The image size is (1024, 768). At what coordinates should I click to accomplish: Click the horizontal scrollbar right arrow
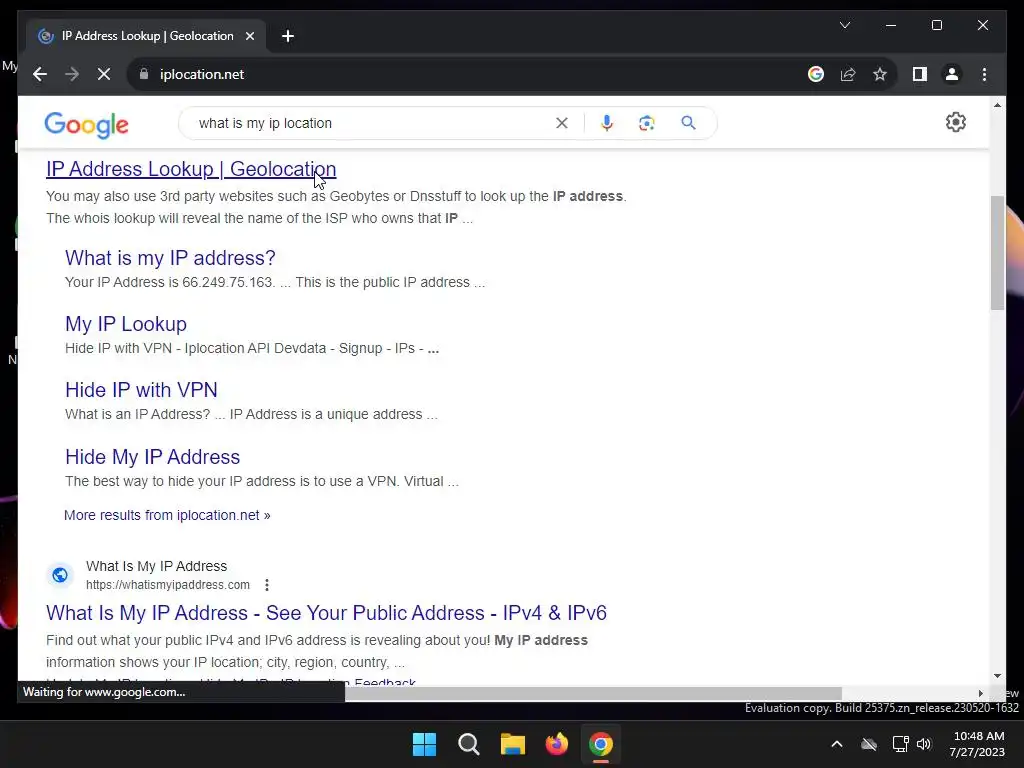[980, 693]
